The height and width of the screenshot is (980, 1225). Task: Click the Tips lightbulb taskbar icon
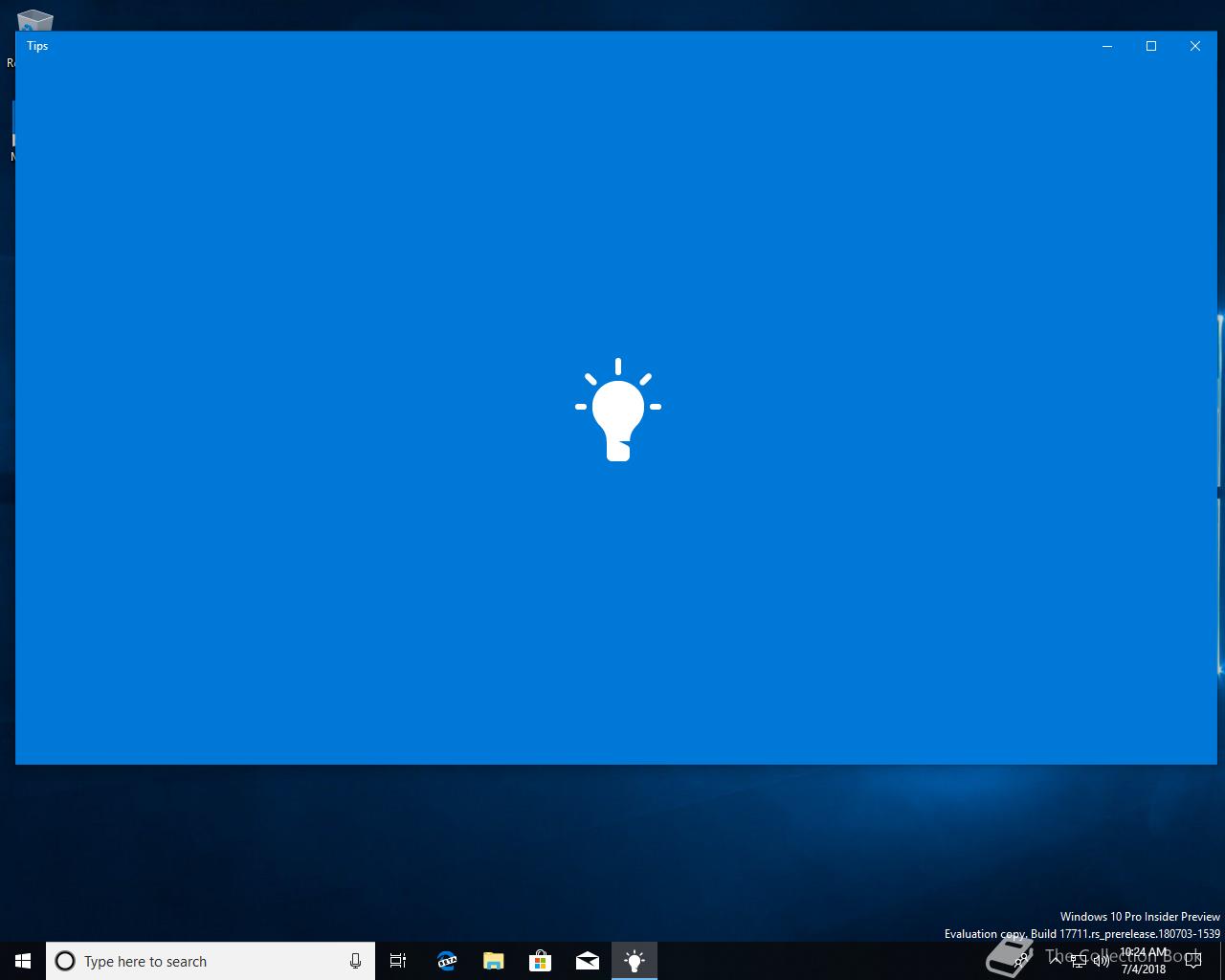(x=634, y=961)
